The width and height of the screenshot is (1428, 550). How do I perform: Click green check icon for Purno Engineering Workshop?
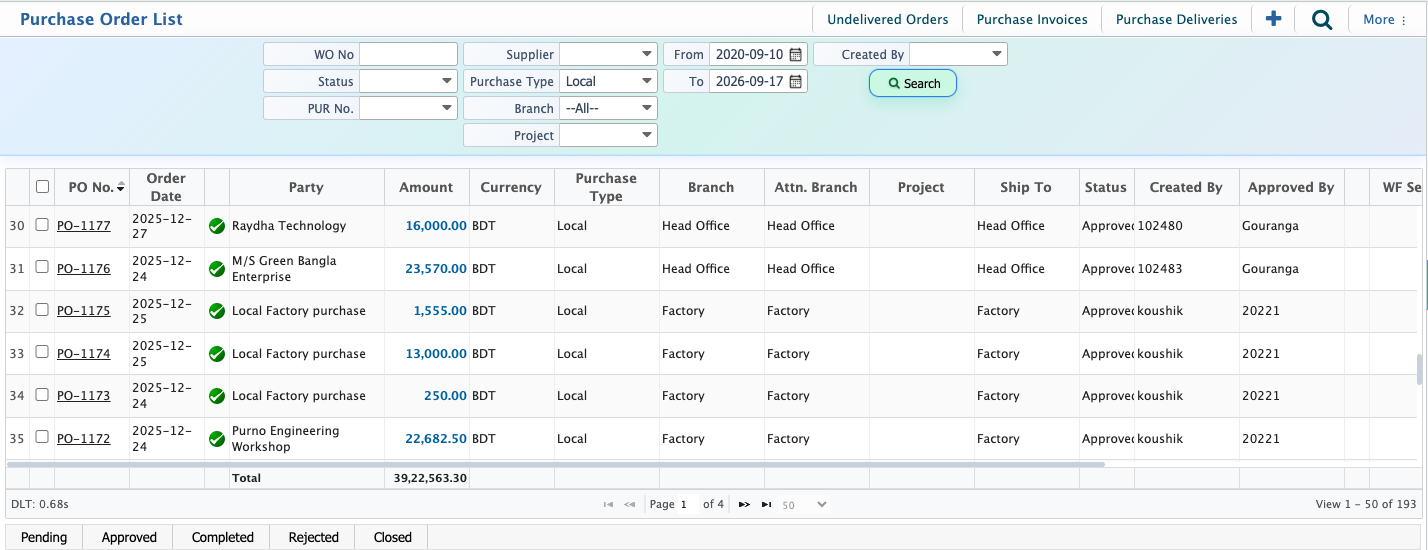(x=217, y=439)
